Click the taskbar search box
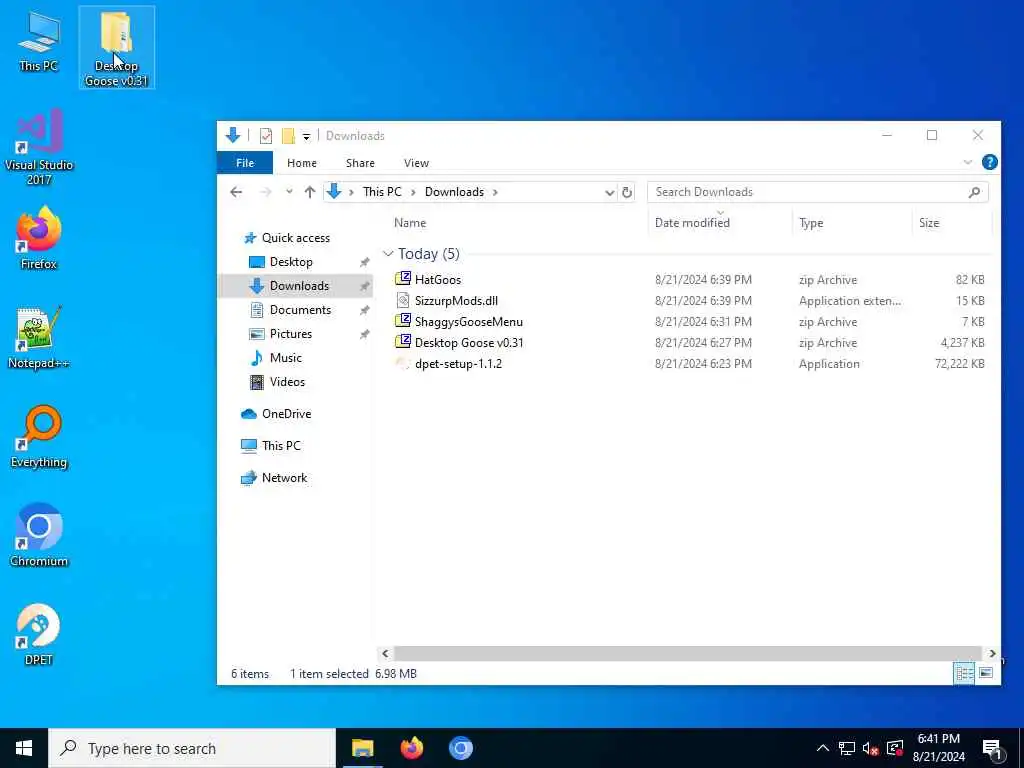 (192, 748)
